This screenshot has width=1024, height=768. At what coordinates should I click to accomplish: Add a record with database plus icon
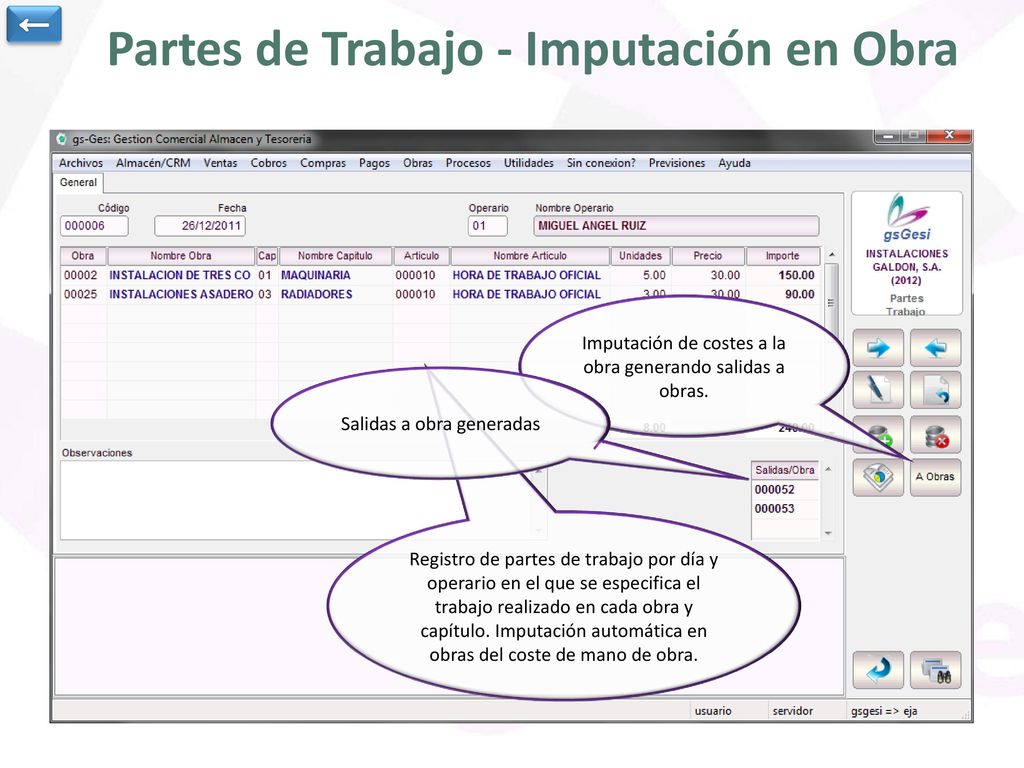coord(878,434)
